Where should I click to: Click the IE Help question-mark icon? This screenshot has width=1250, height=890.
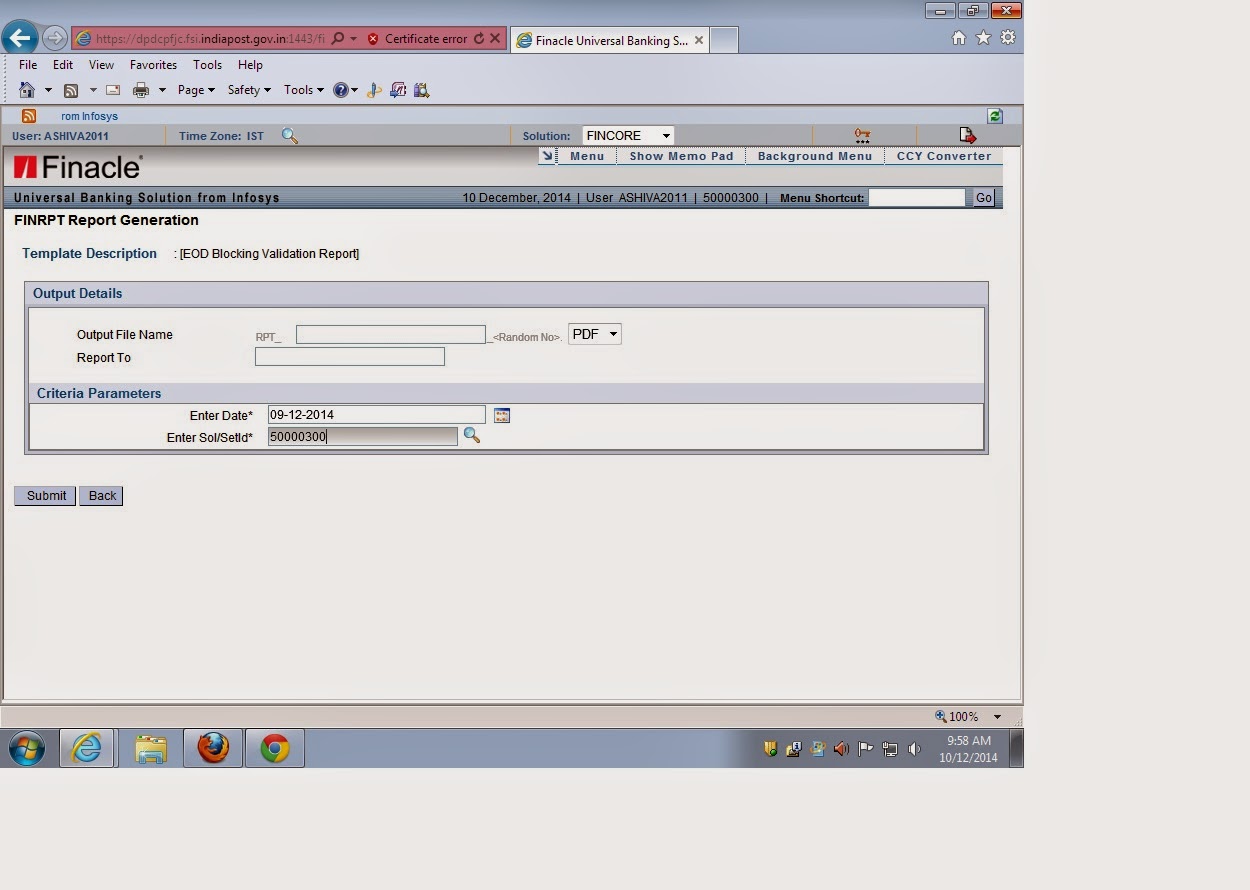[x=341, y=90]
